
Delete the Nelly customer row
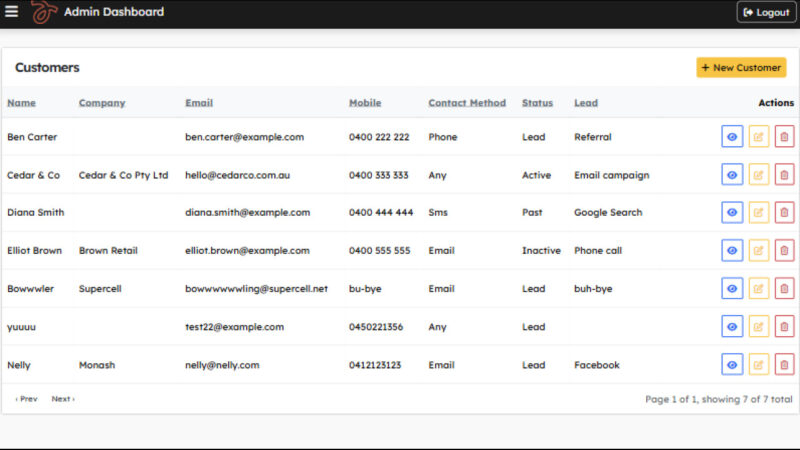[x=785, y=365]
